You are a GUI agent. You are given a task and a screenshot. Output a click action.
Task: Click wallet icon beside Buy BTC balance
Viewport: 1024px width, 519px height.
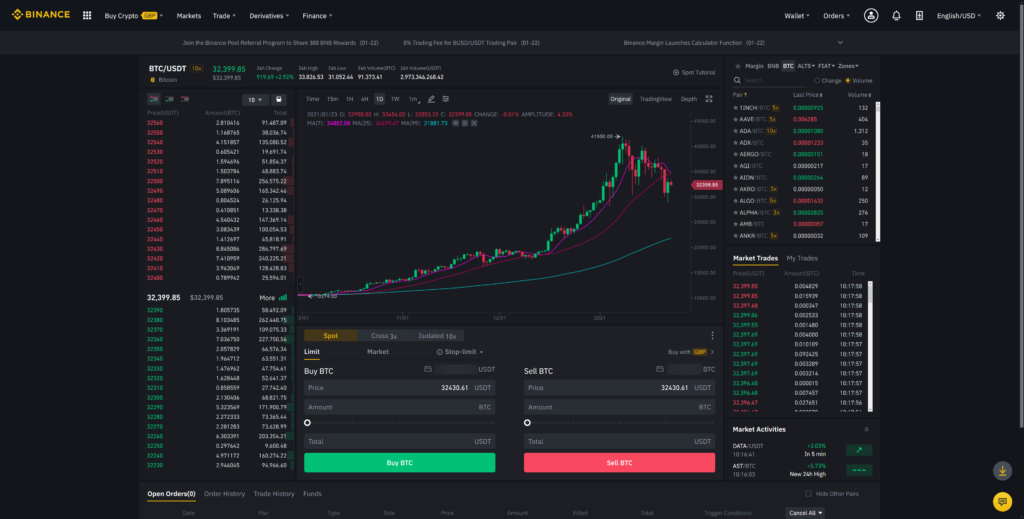click(428, 370)
